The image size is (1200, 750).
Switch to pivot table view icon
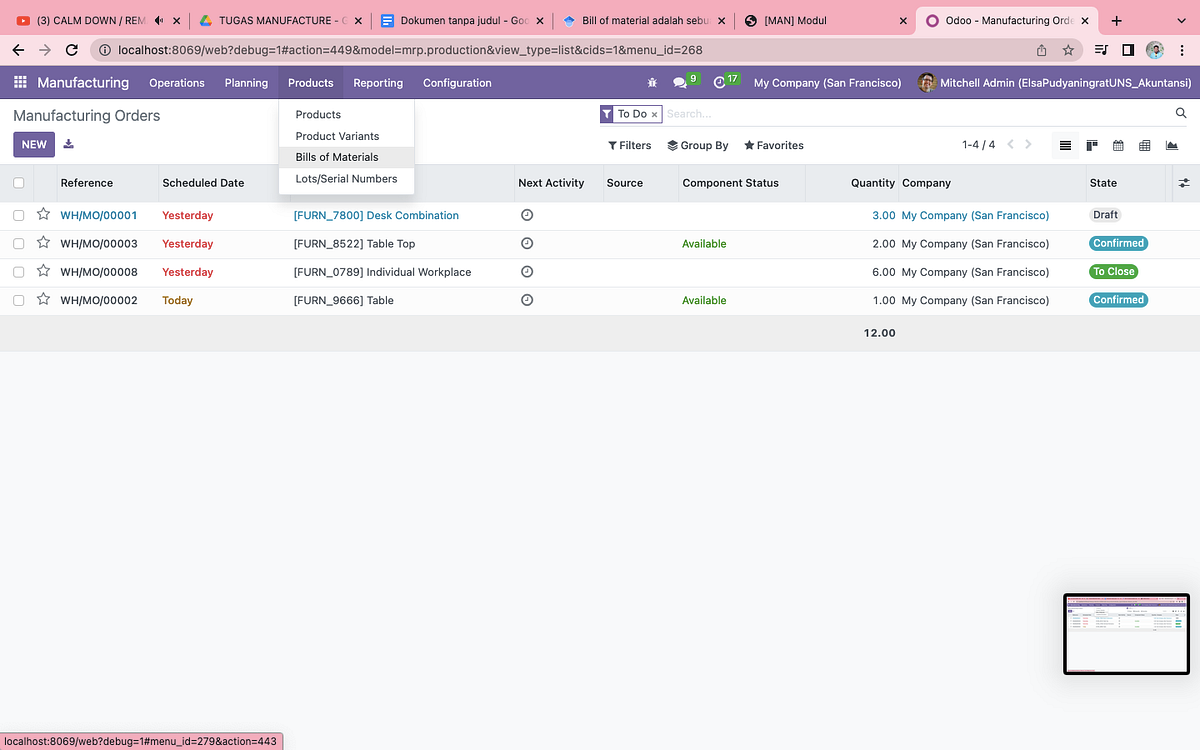[1145, 146]
